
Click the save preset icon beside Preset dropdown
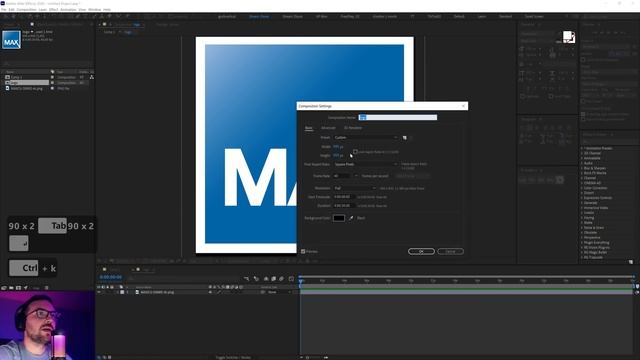coord(404,138)
